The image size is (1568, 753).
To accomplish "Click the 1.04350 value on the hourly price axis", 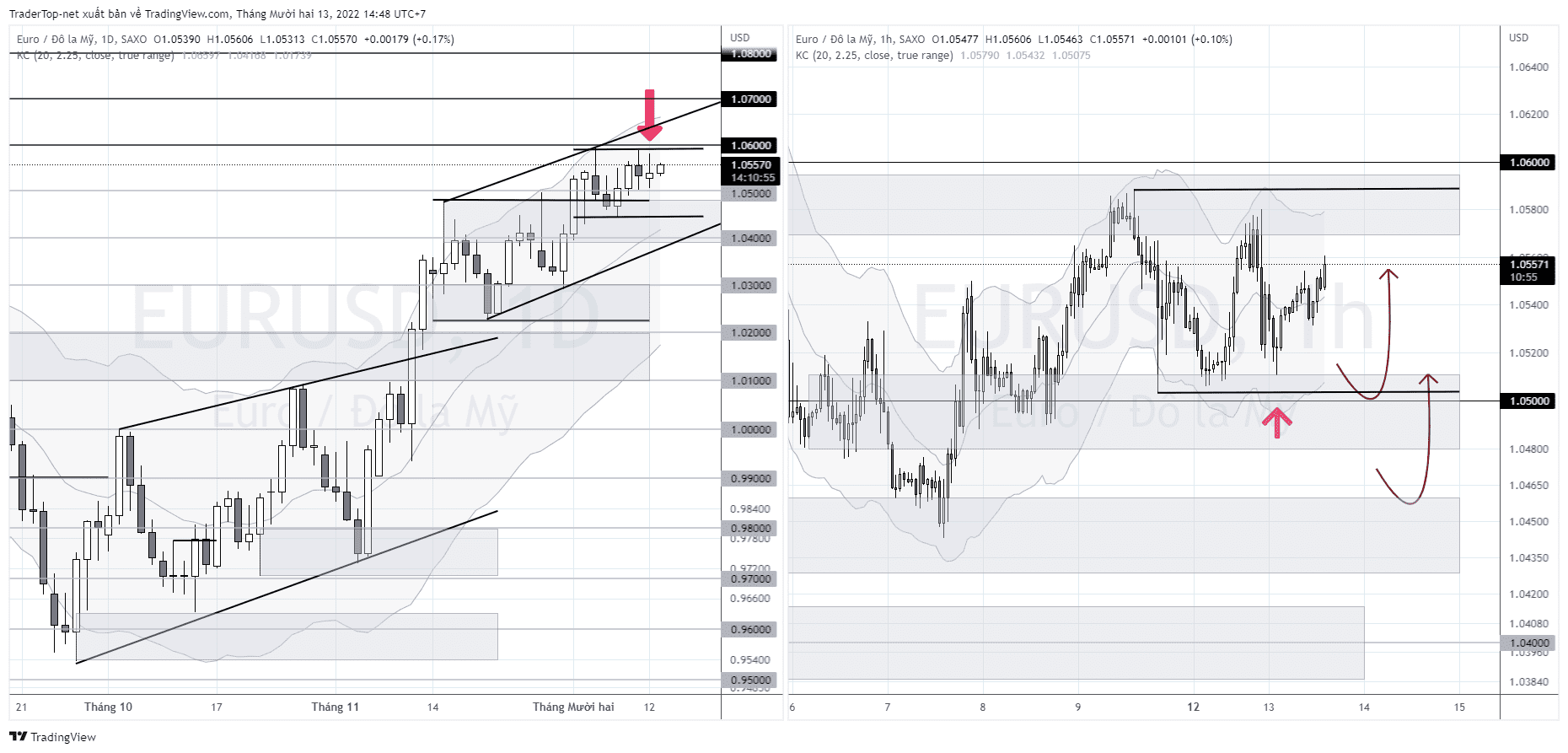I will (1528, 558).
